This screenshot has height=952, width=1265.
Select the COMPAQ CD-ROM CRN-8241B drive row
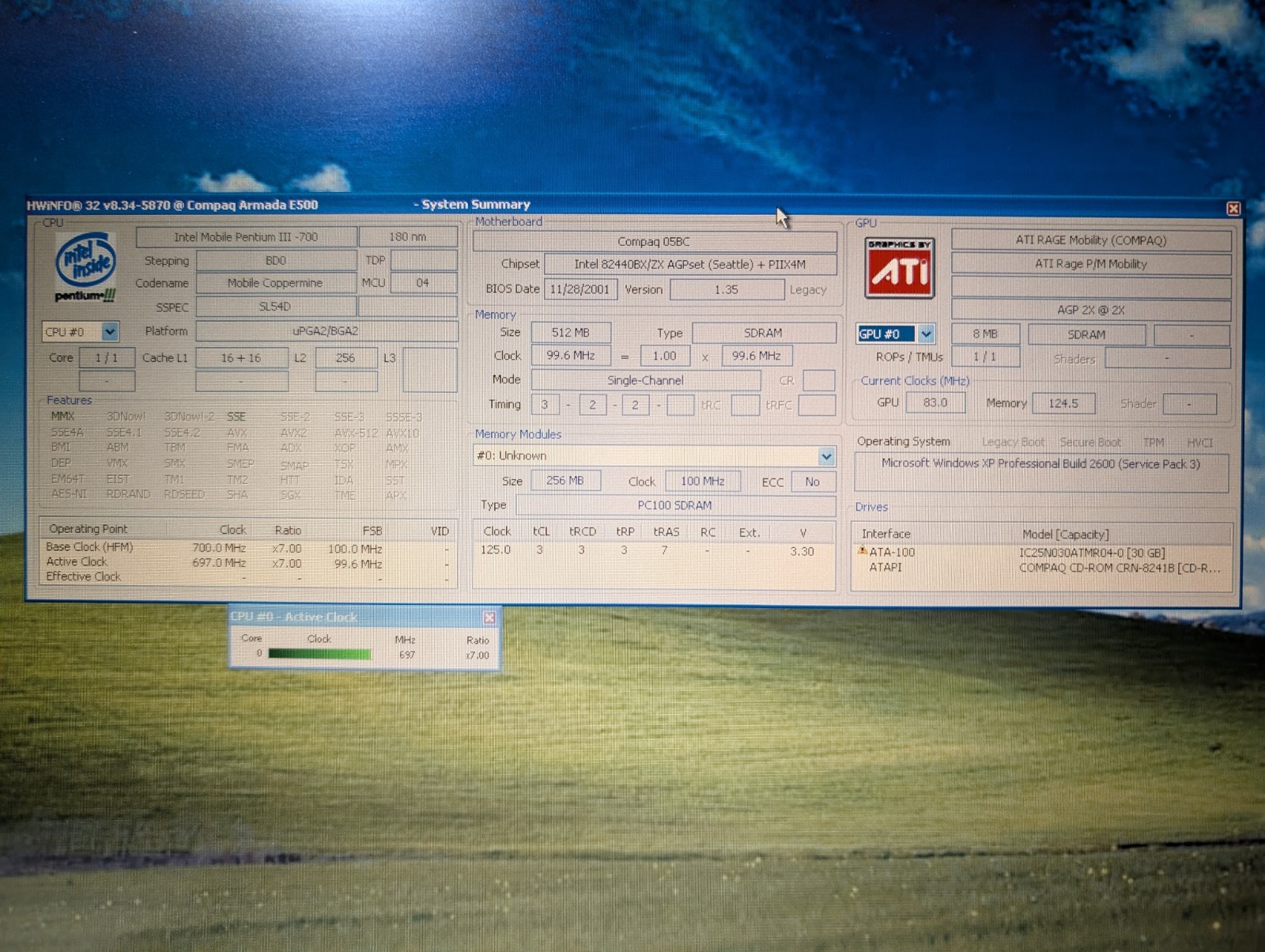click(1040, 567)
